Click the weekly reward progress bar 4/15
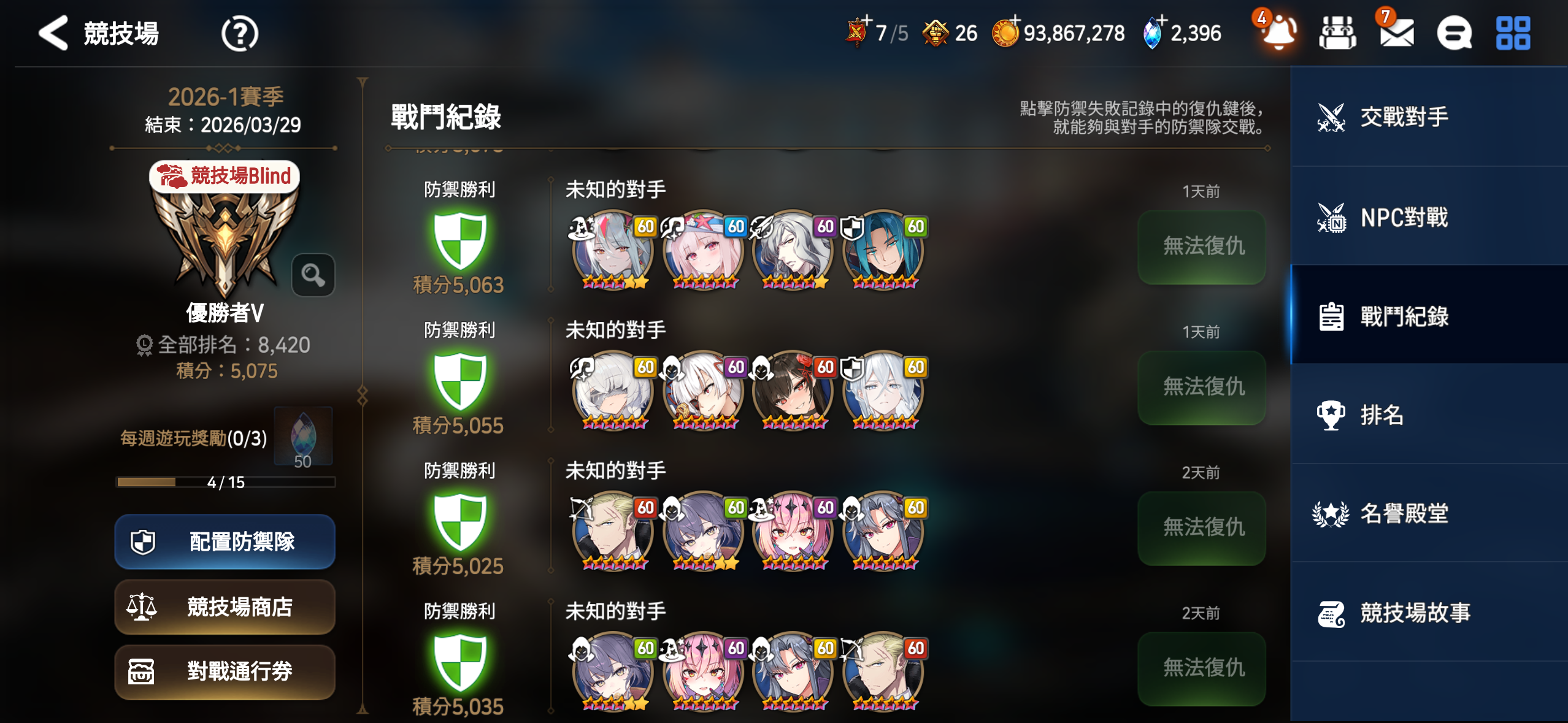The image size is (1568, 723). point(226,482)
